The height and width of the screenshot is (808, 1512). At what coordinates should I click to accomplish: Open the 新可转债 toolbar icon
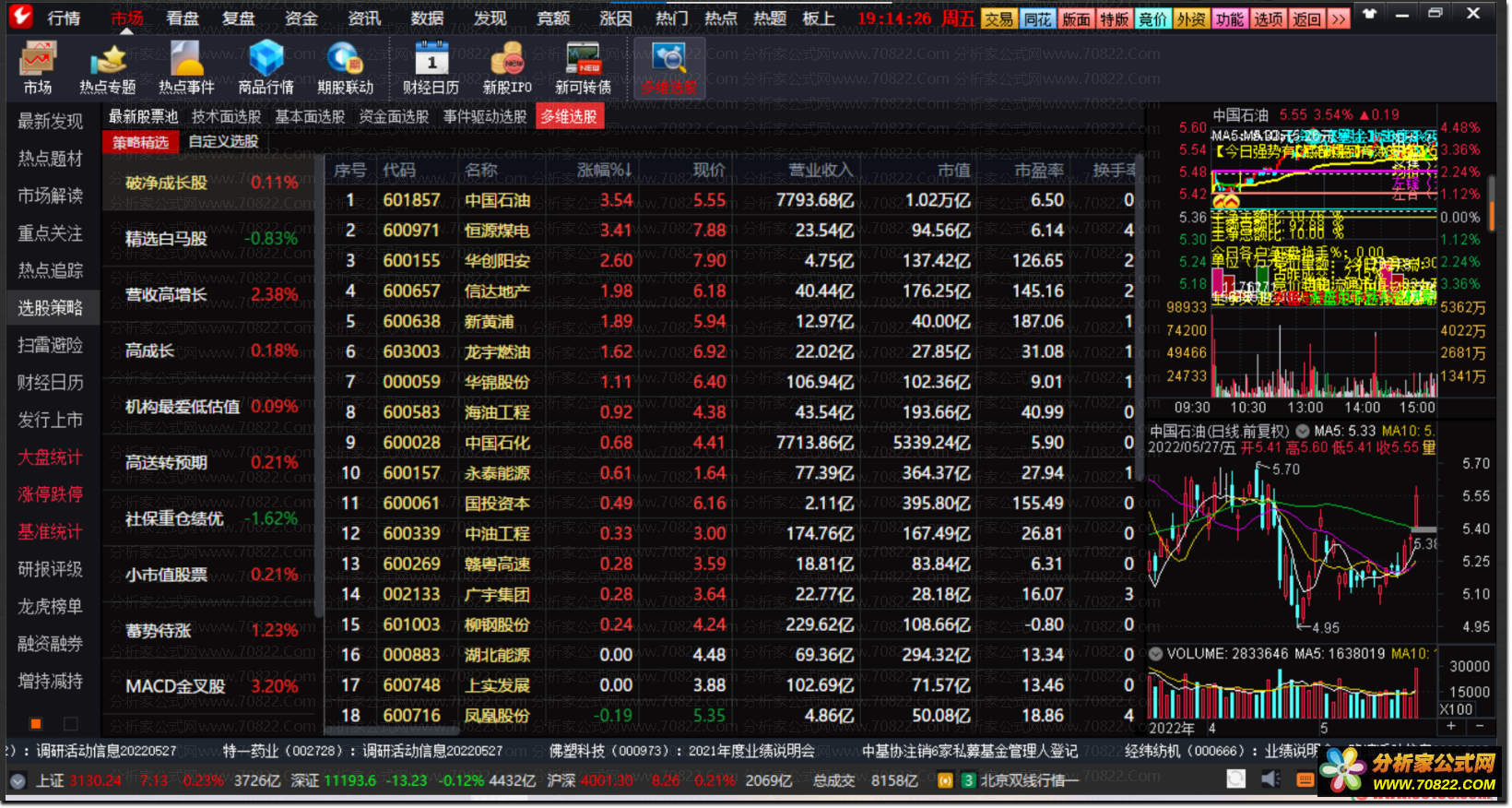pyautogui.click(x=583, y=68)
